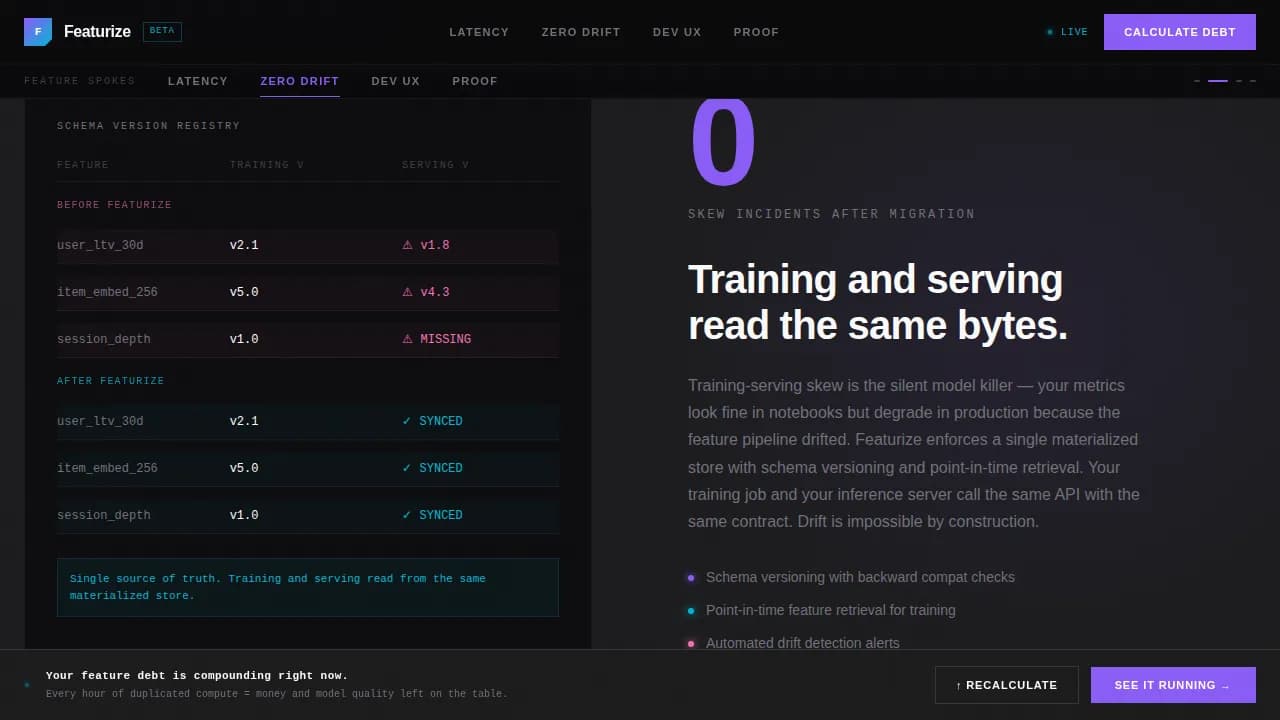Image resolution: width=1280 pixels, height=720 pixels.
Task: Click the checkmark in the user_ltv_30d SYNCED row
Action: 406,421
